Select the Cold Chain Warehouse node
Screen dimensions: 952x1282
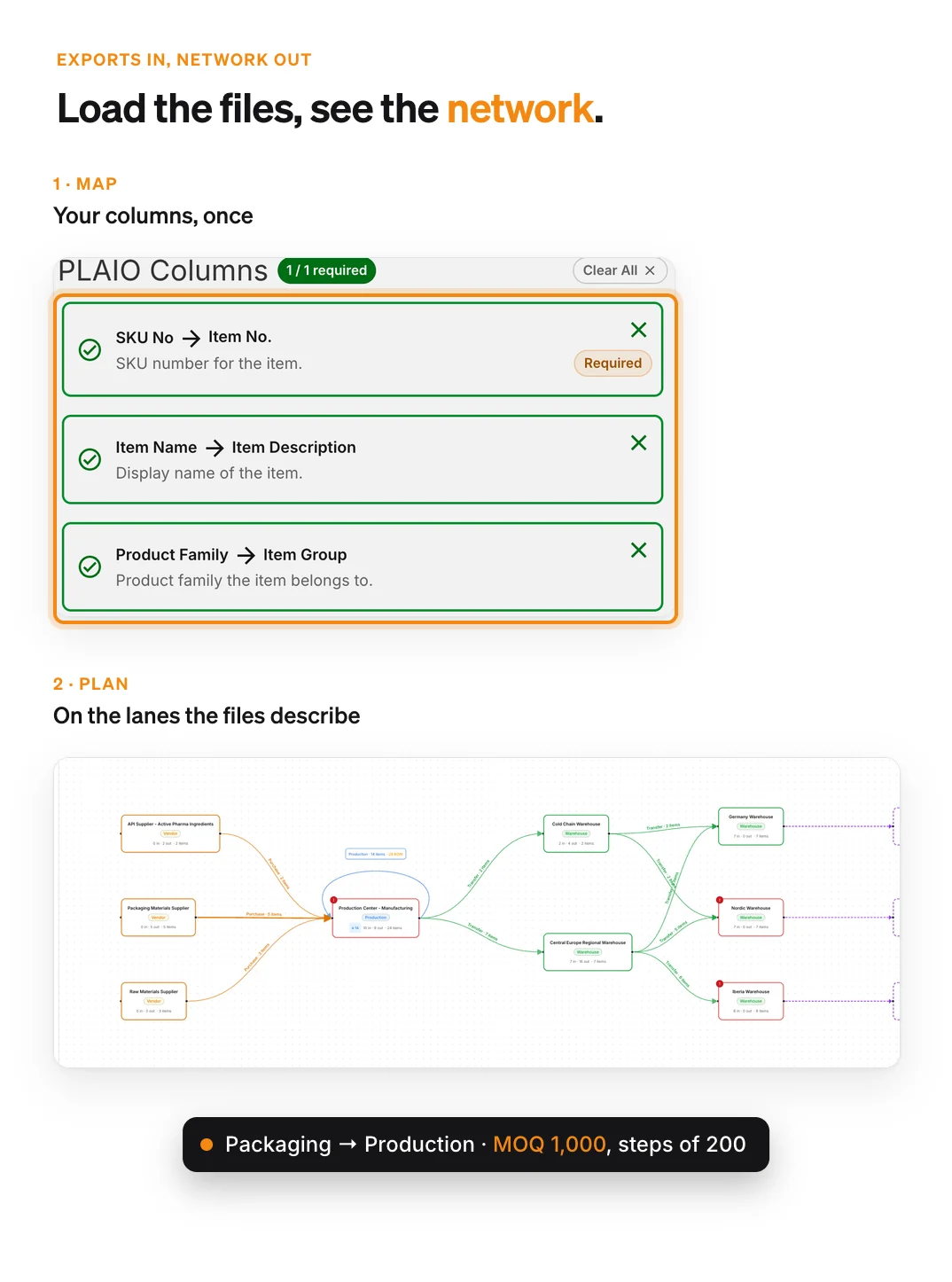pyautogui.click(x=576, y=833)
